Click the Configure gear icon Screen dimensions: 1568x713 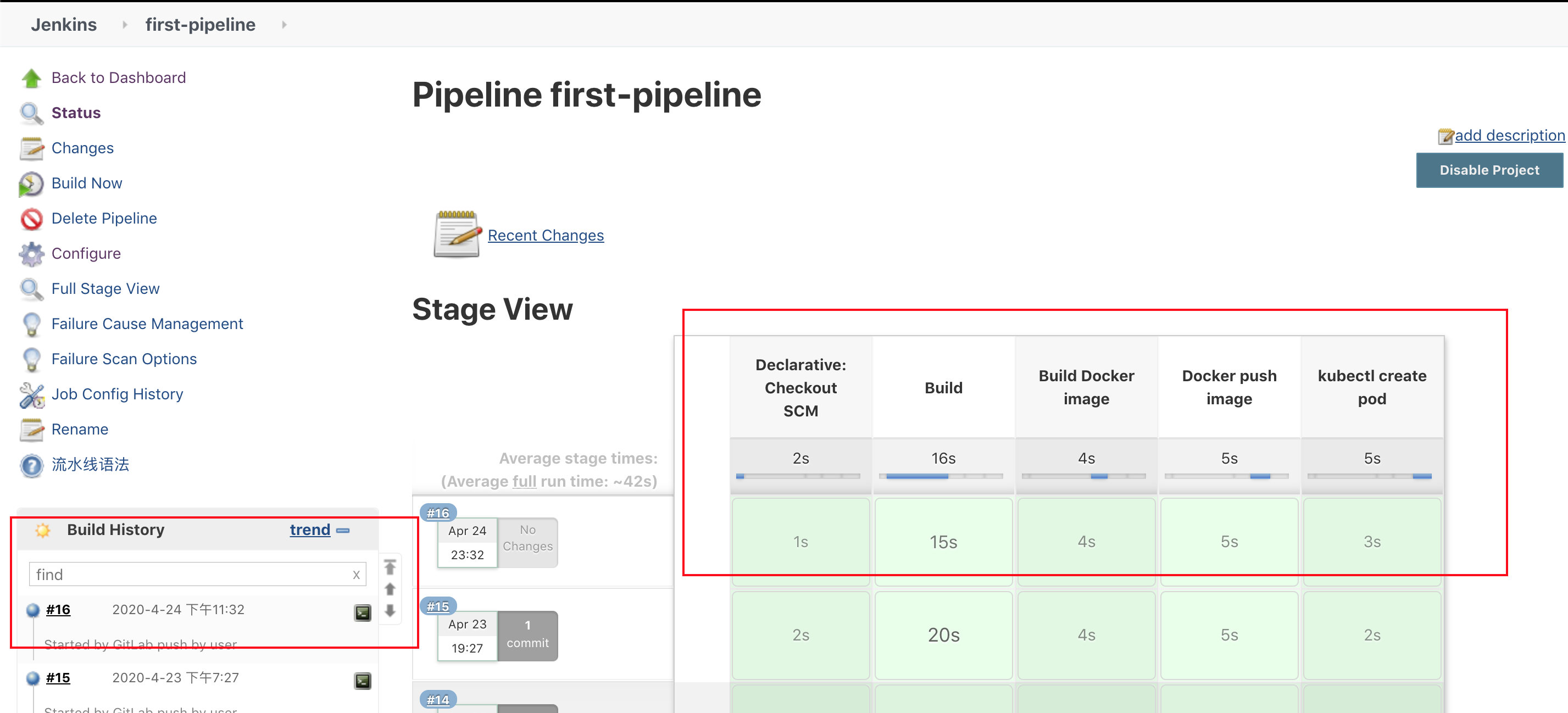tap(31, 254)
